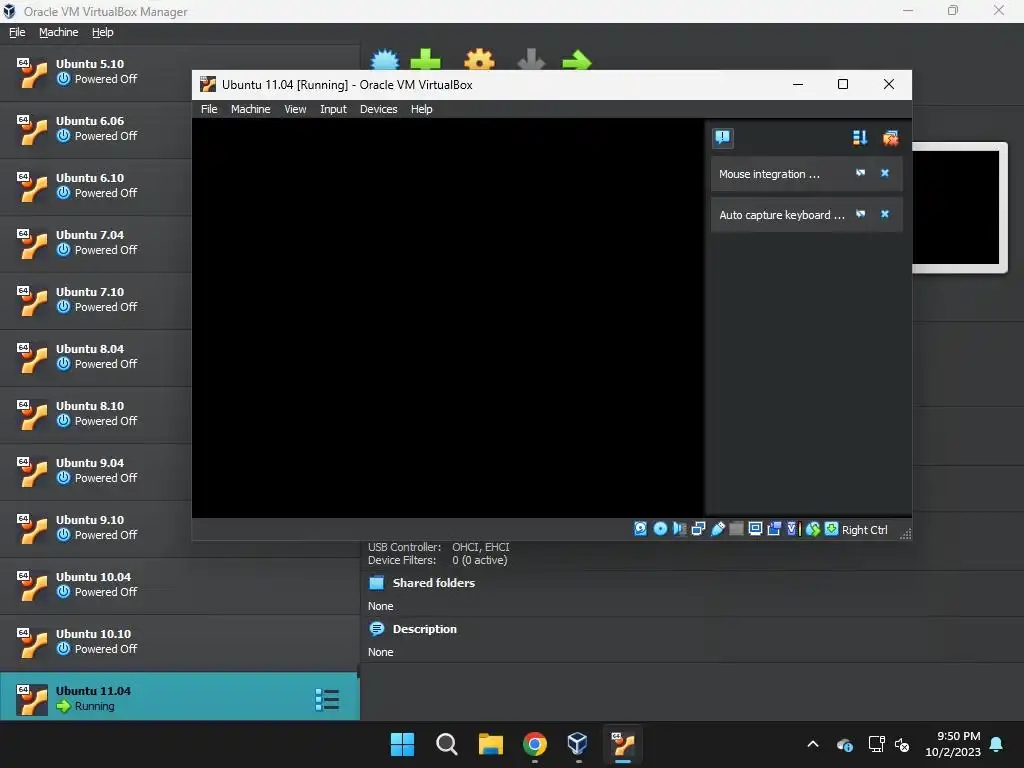Open Windows Search from taskbar
The height and width of the screenshot is (768, 1024).
click(x=447, y=744)
